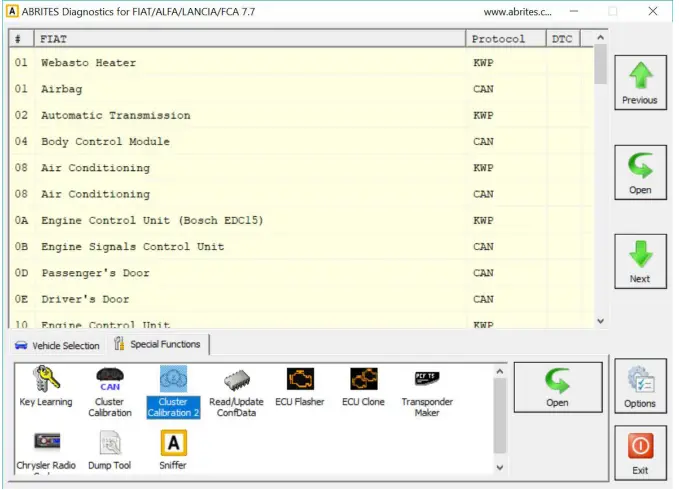
Task: Select the Airbag row
Action: (x=301, y=89)
